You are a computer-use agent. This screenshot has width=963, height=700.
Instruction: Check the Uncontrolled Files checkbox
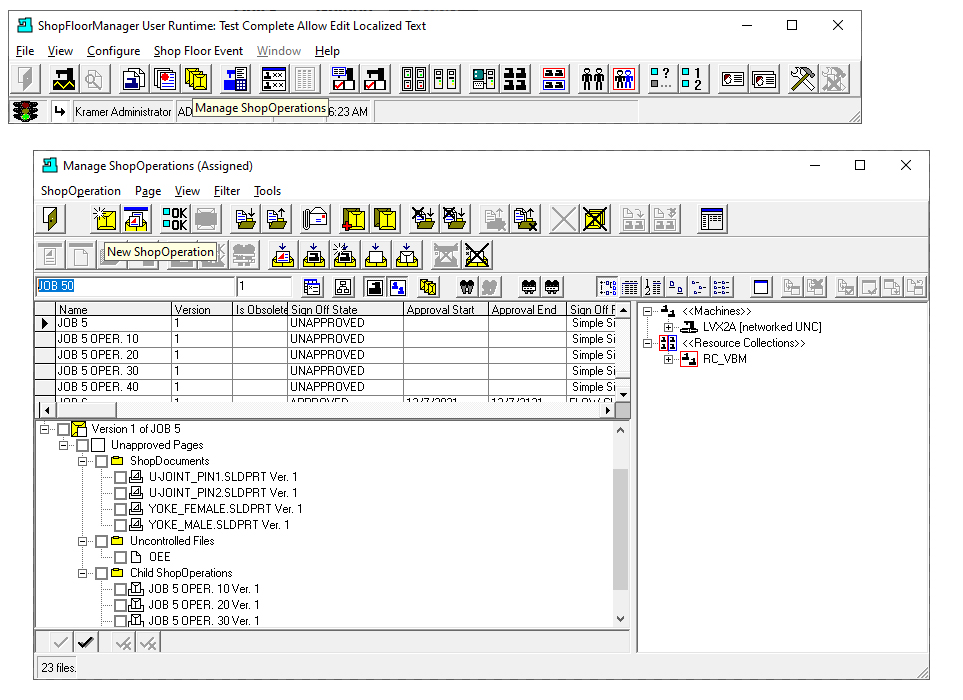click(x=101, y=541)
